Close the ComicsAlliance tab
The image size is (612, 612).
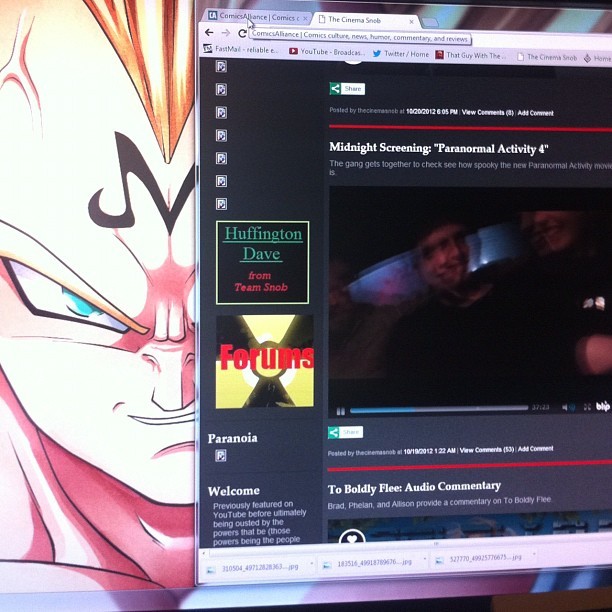pos(305,18)
